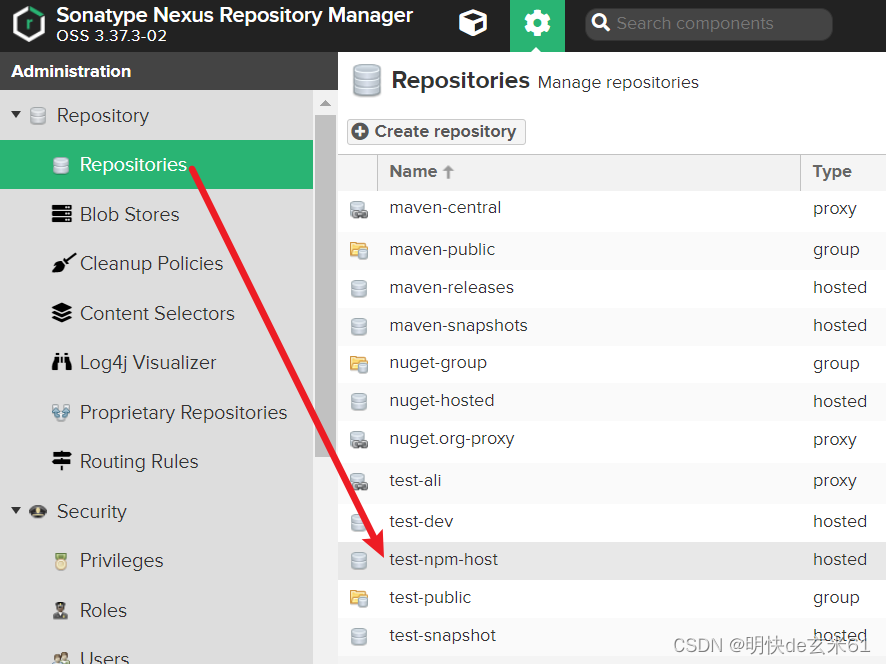
Task: Click the sidebar scrollbar up arrow
Action: (325, 103)
